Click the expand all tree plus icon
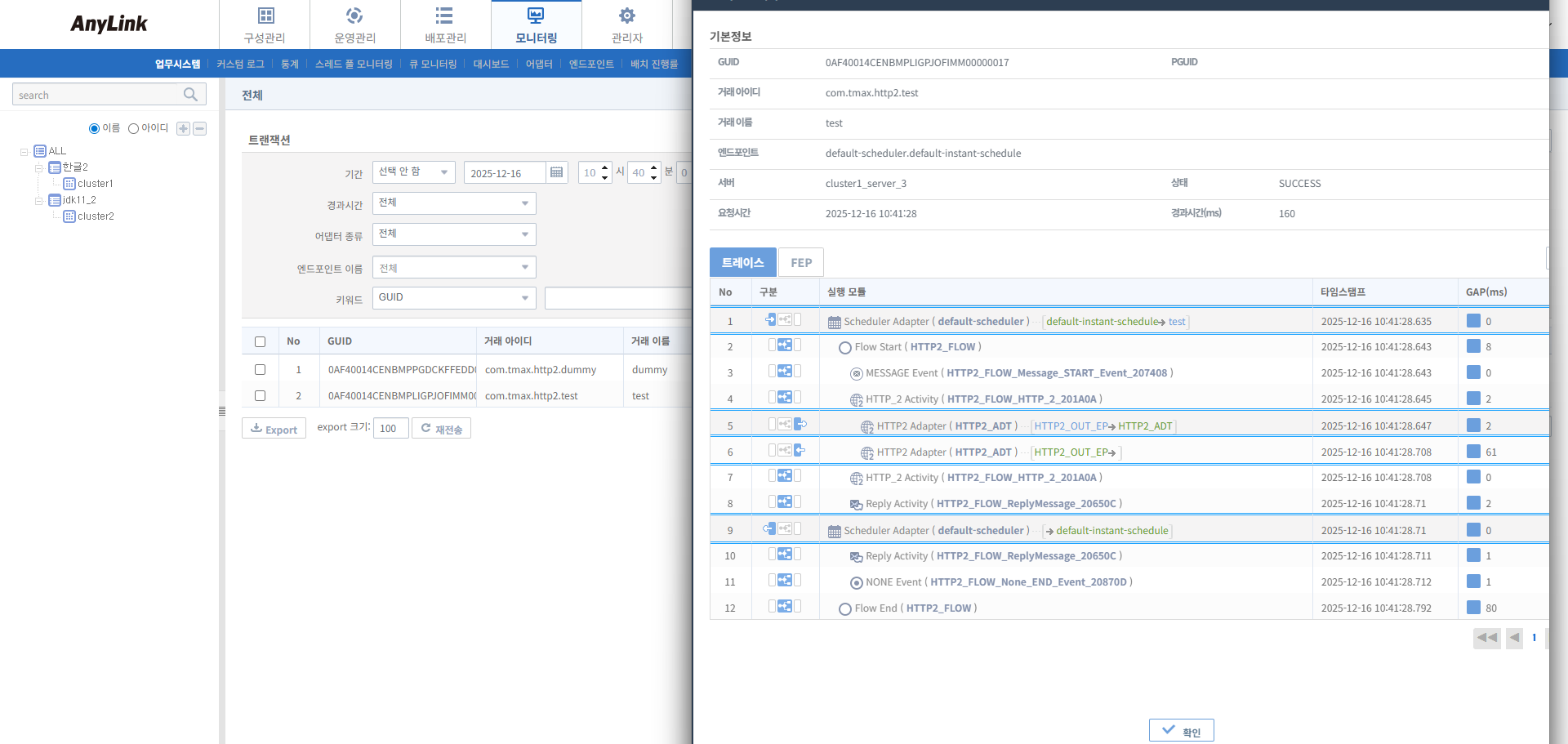 coord(183,129)
